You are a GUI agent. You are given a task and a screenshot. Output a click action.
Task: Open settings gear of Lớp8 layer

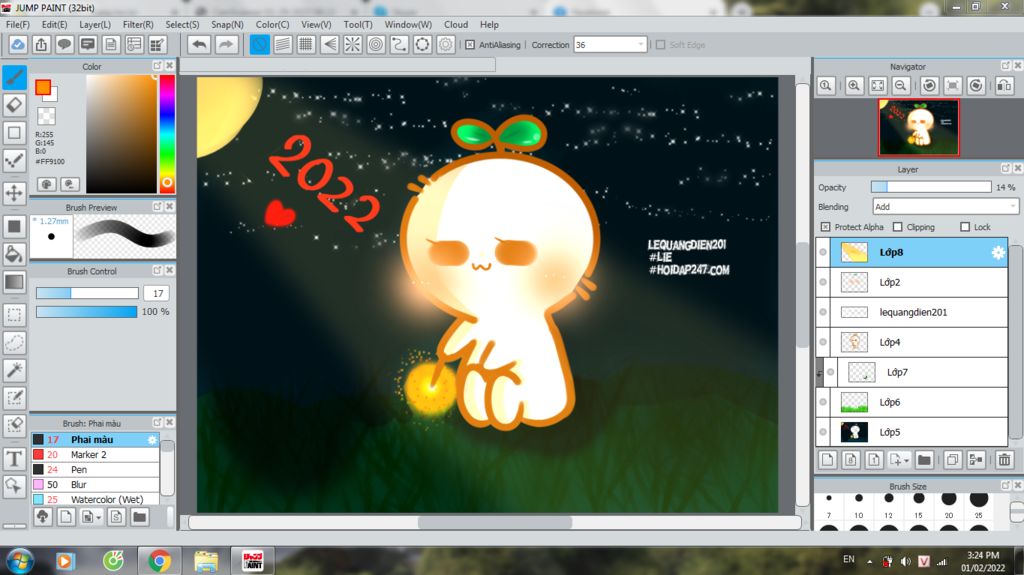click(x=998, y=253)
